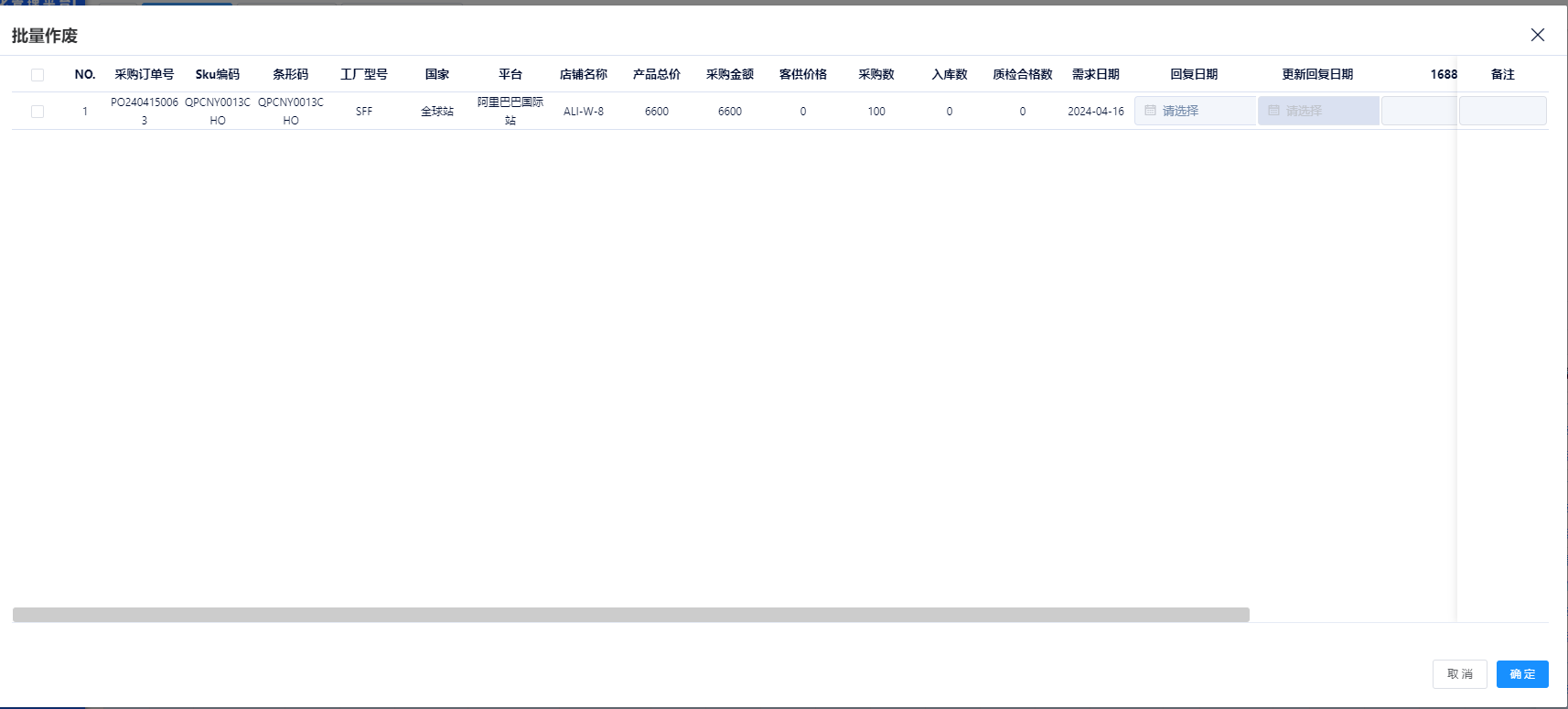
Task: Confirm with the 确定 button
Action: 1522,674
